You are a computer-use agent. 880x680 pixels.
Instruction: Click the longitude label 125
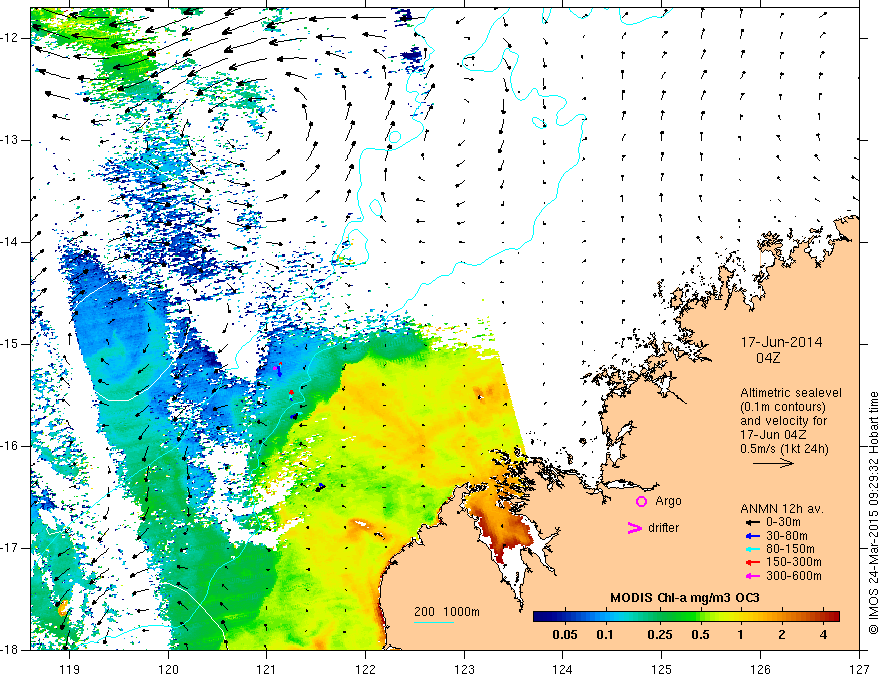662,669
